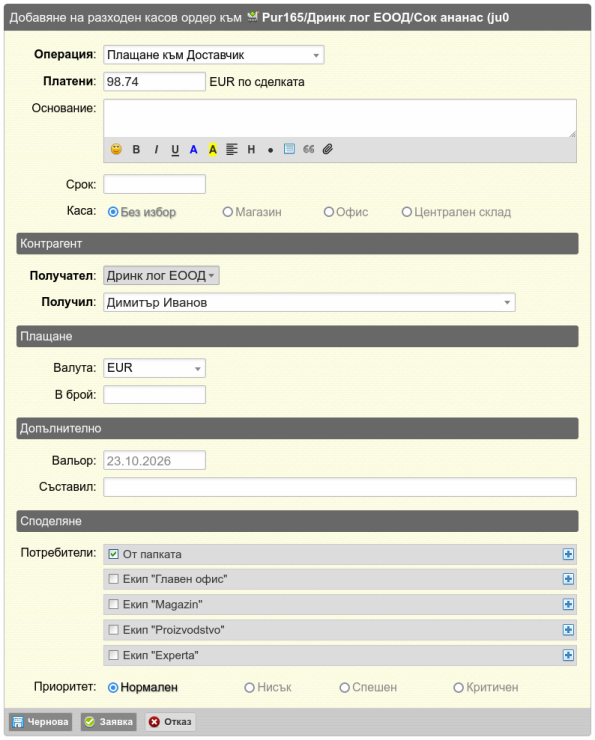Set priority to Критичен
This screenshot has width=595, height=740.
[458, 688]
